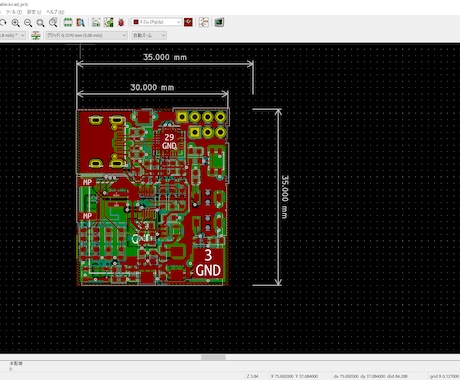Click the pad labeled 29 GND
This screenshot has width=460, height=380.
[x=169, y=141]
